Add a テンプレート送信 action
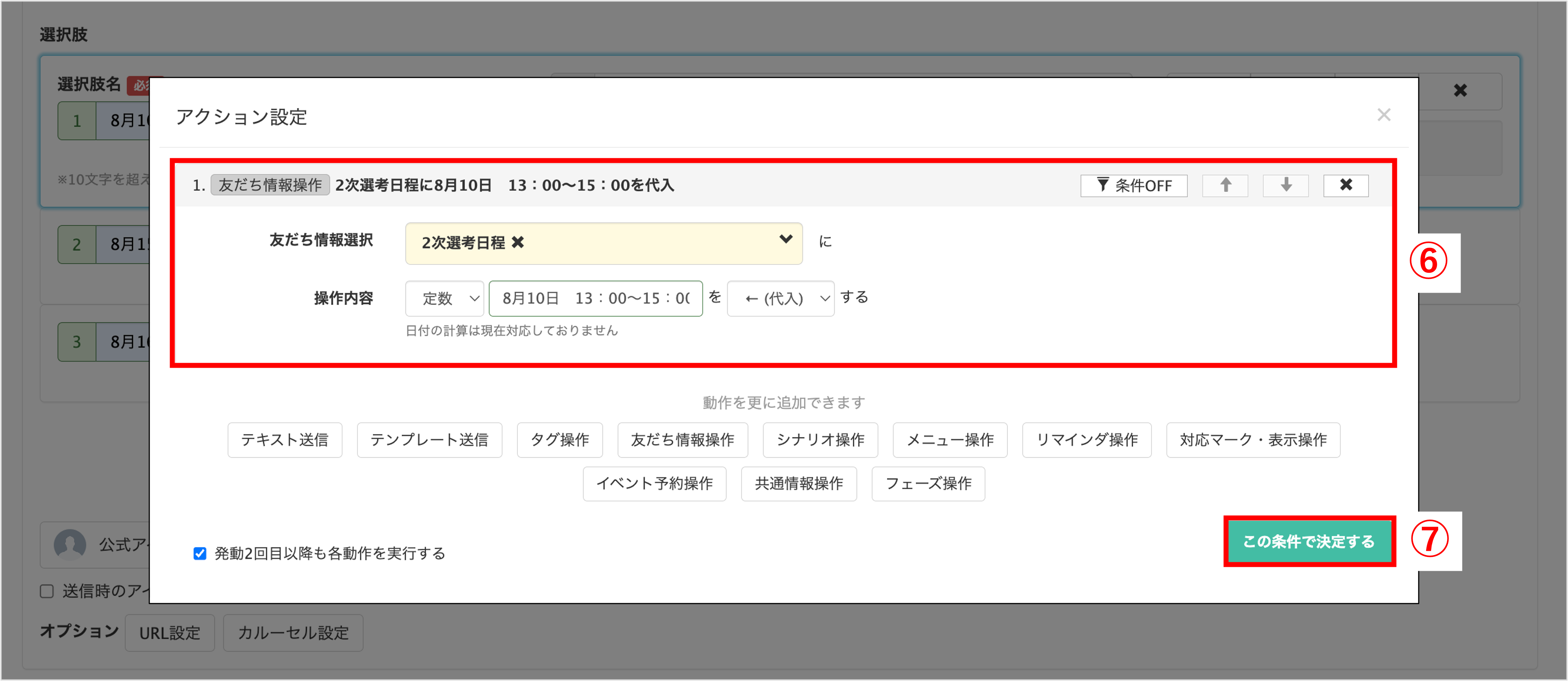The image size is (1568, 681). [x=429, y=440]
